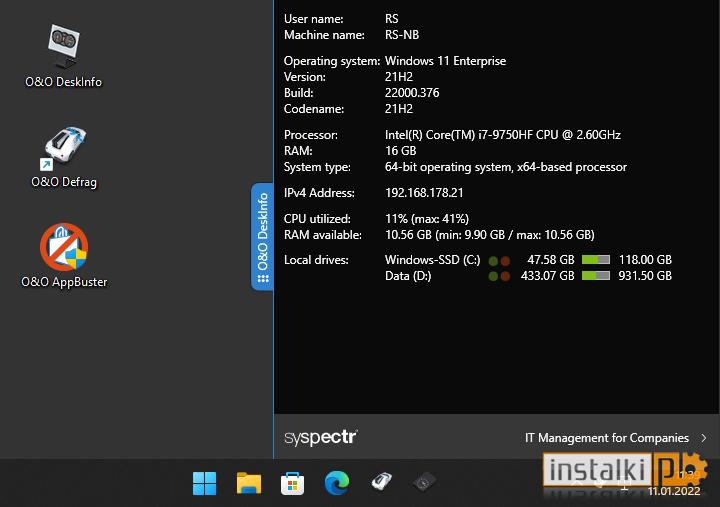Click the usage bar of Windows-SSD (C:)

596,260
